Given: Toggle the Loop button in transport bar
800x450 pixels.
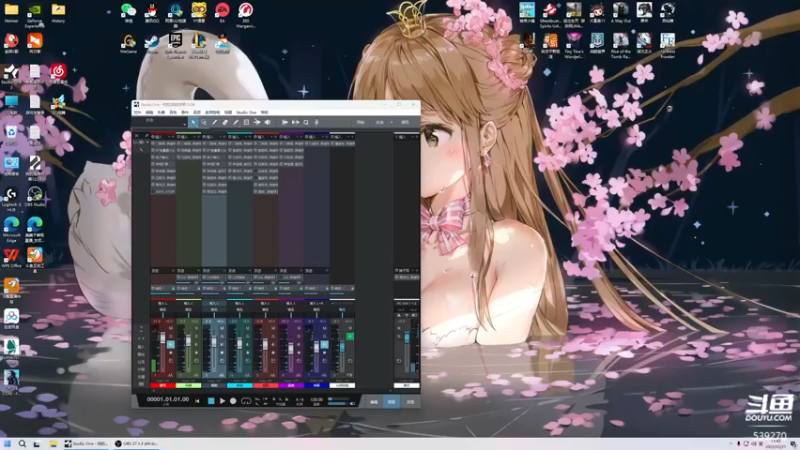Looking at the screenshot, I should [245, 401].
